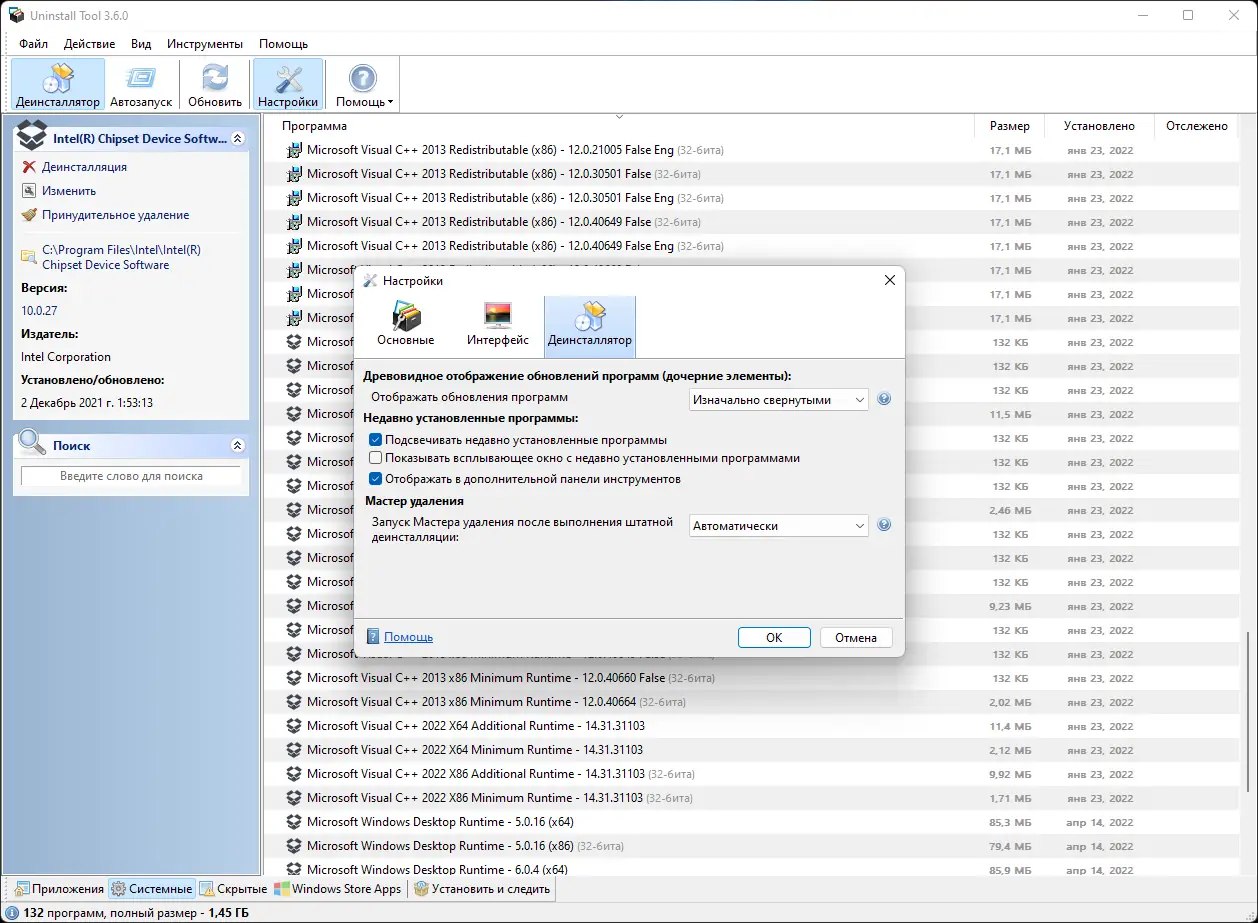Viewport: 1258px width, 923px height.
Task: Open the Автоматически dropdown
Action: (779, 525)
